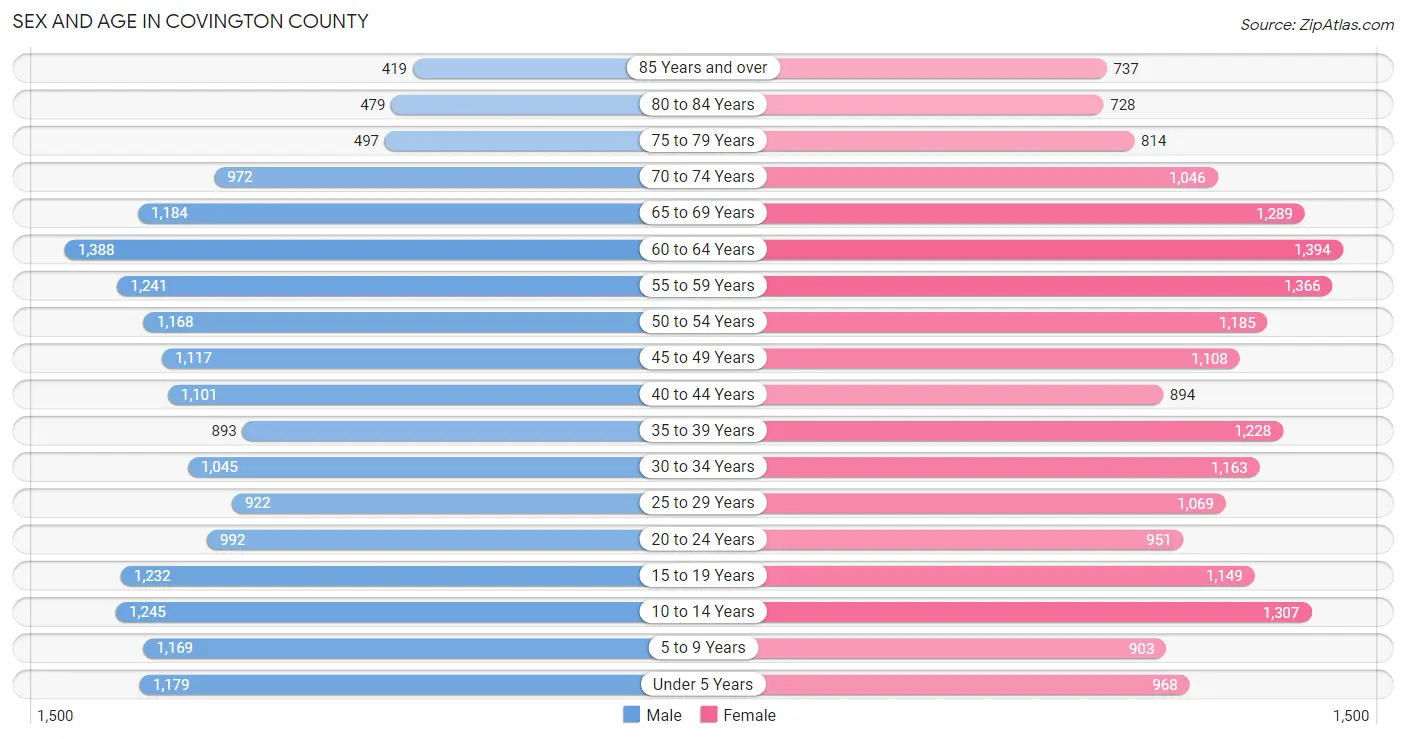1406x739 pixels.
Task: Click the female bar valued 814
Action: point(950,140)
